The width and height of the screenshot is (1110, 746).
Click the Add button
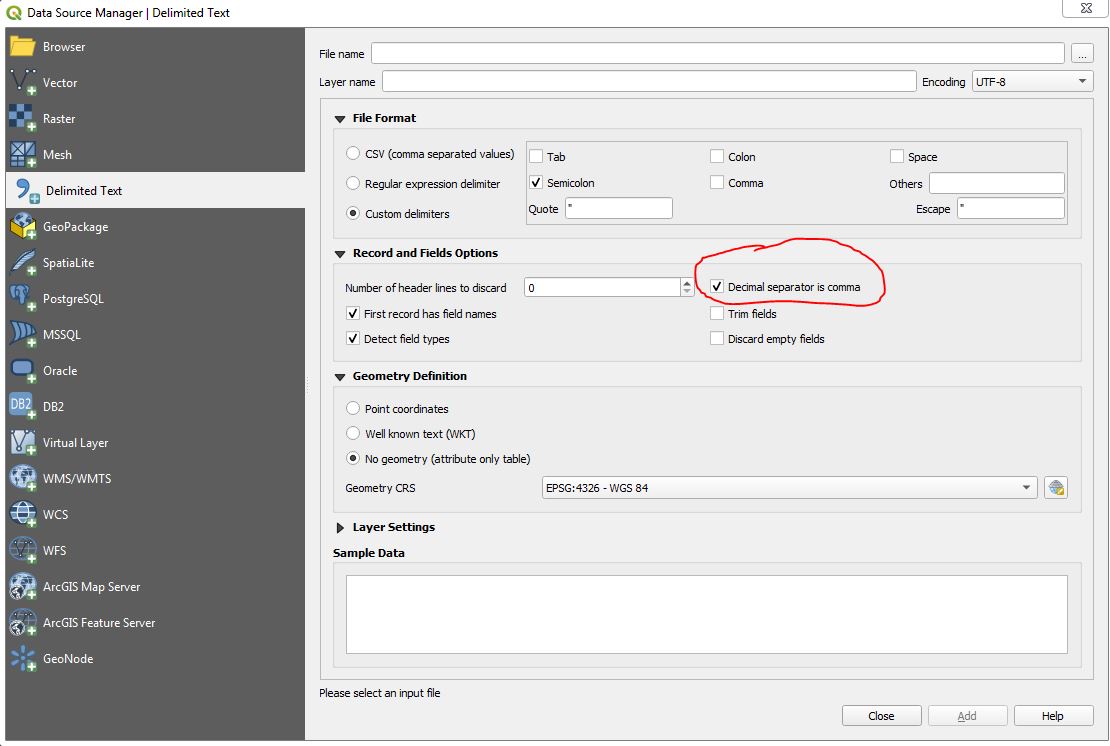click(x=967, y=716)
